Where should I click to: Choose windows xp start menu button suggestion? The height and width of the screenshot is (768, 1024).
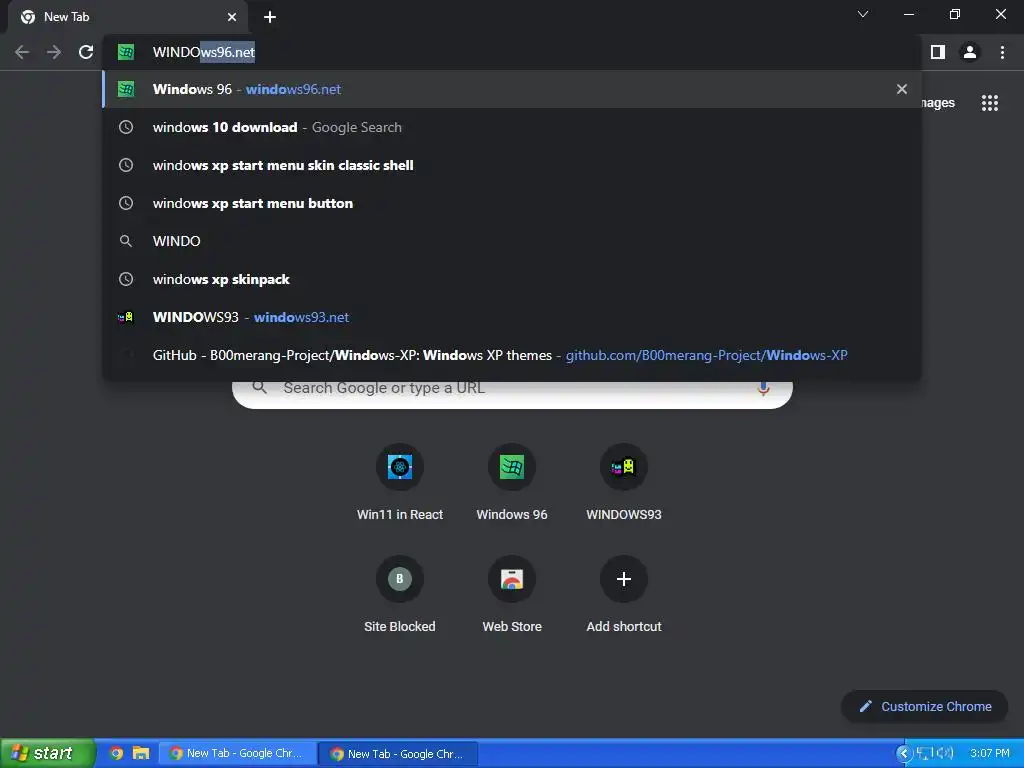(x=512, y=203)
